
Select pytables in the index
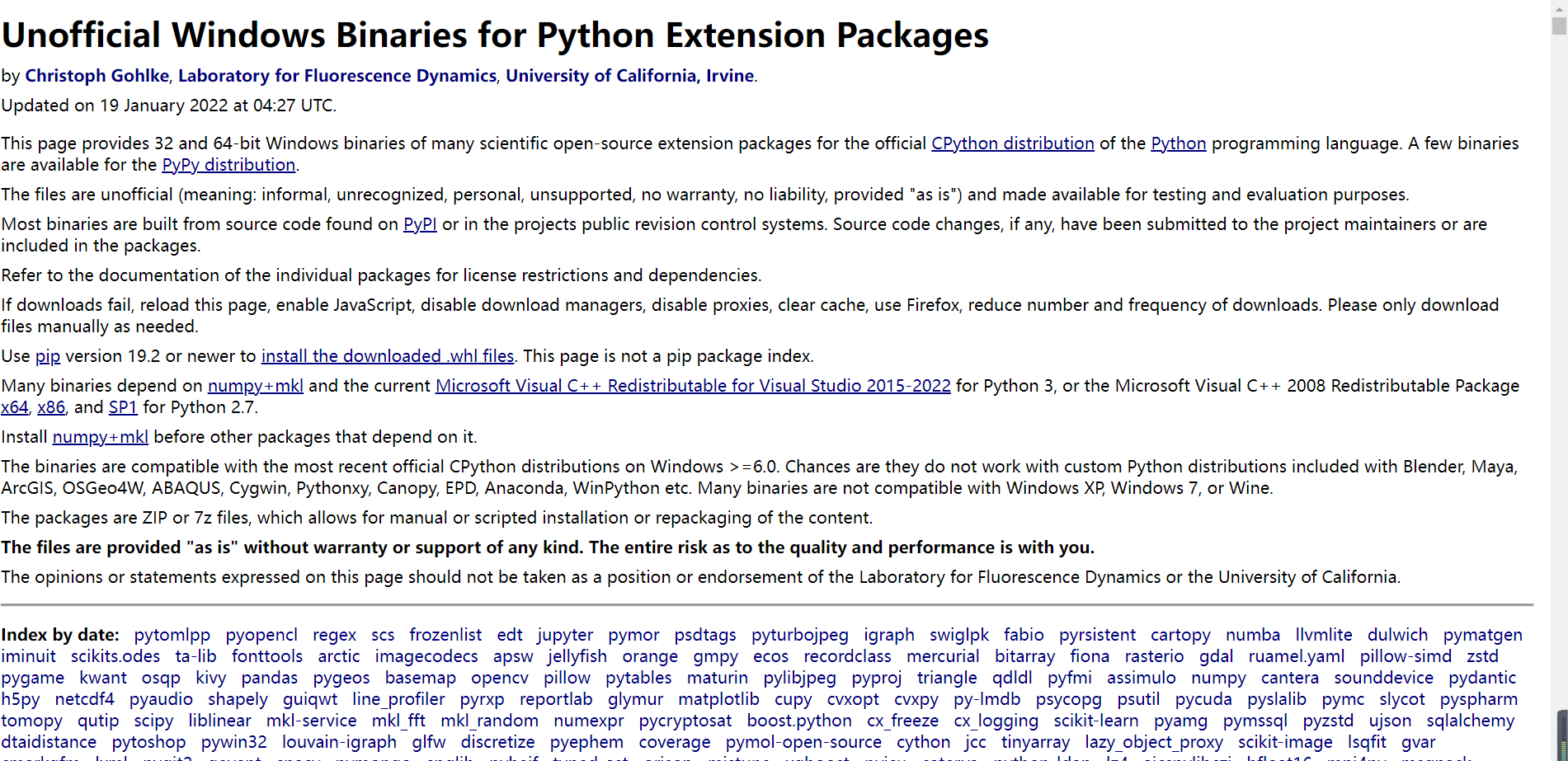click(x=639, y=678)
